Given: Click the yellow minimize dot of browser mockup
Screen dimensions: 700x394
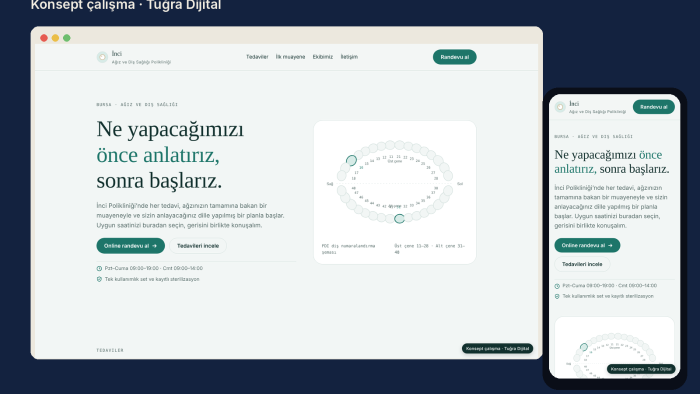Looking at the screenshot, I should pyautogui.click(x=55, y=38).
